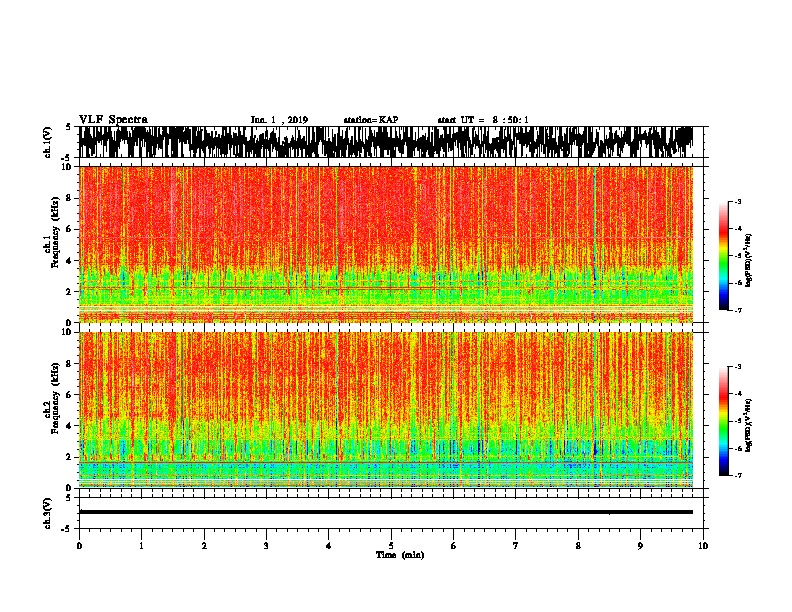Viewport: 792px width, 612px height.
Task: Click the ch.2 colorbar log(PSD) unit label
Action: click(749, 425)
